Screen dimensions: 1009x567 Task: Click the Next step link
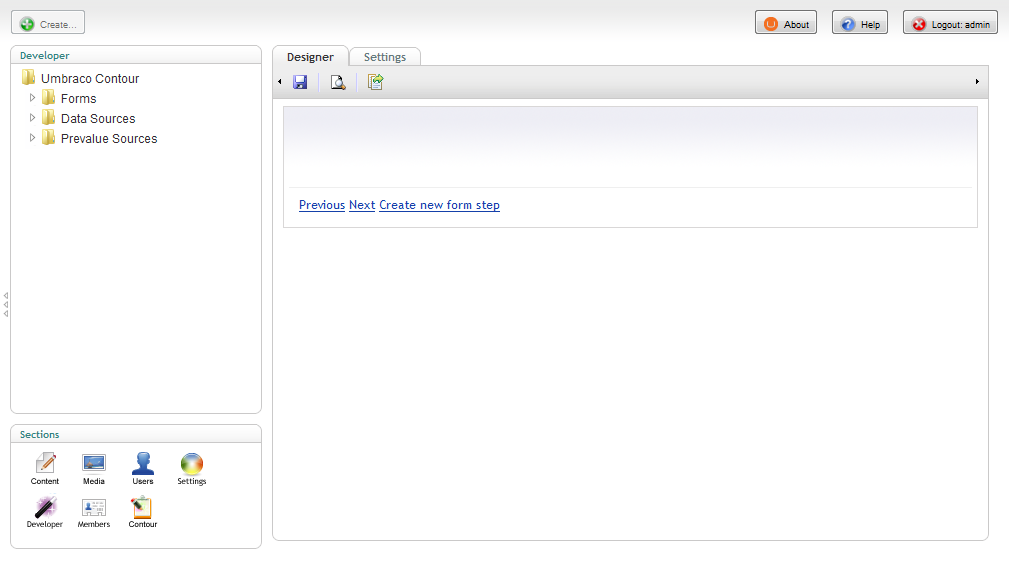[362, 205]
